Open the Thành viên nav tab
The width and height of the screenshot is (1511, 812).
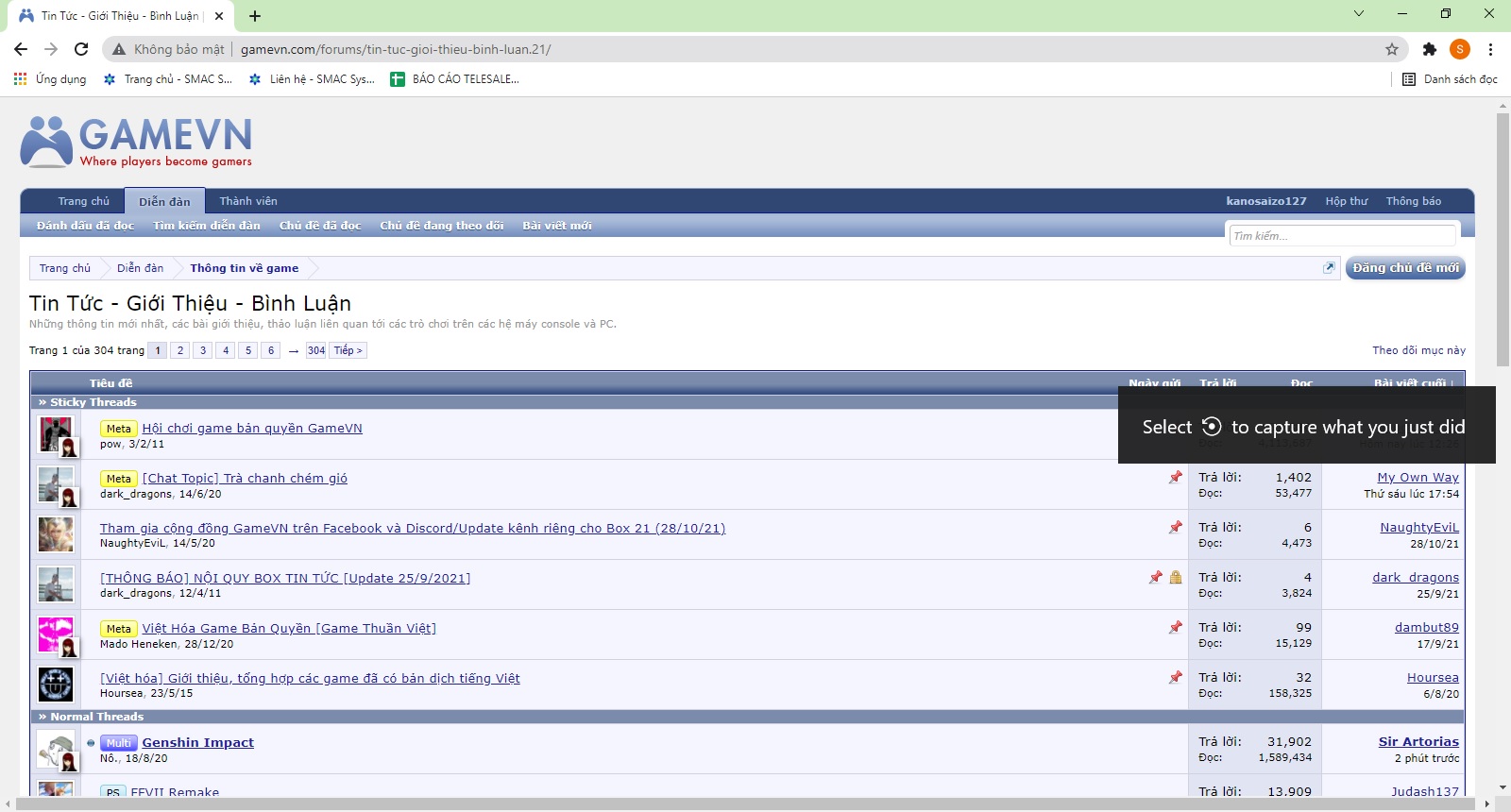248,201
